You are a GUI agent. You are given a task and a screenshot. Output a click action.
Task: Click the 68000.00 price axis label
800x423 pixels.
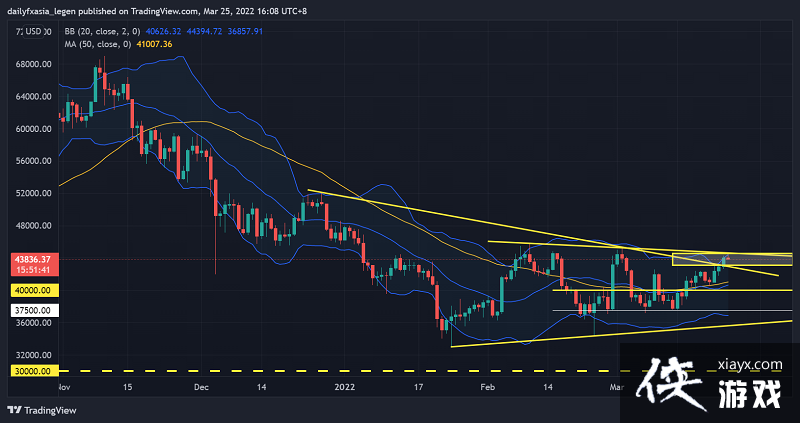point(35,64)
